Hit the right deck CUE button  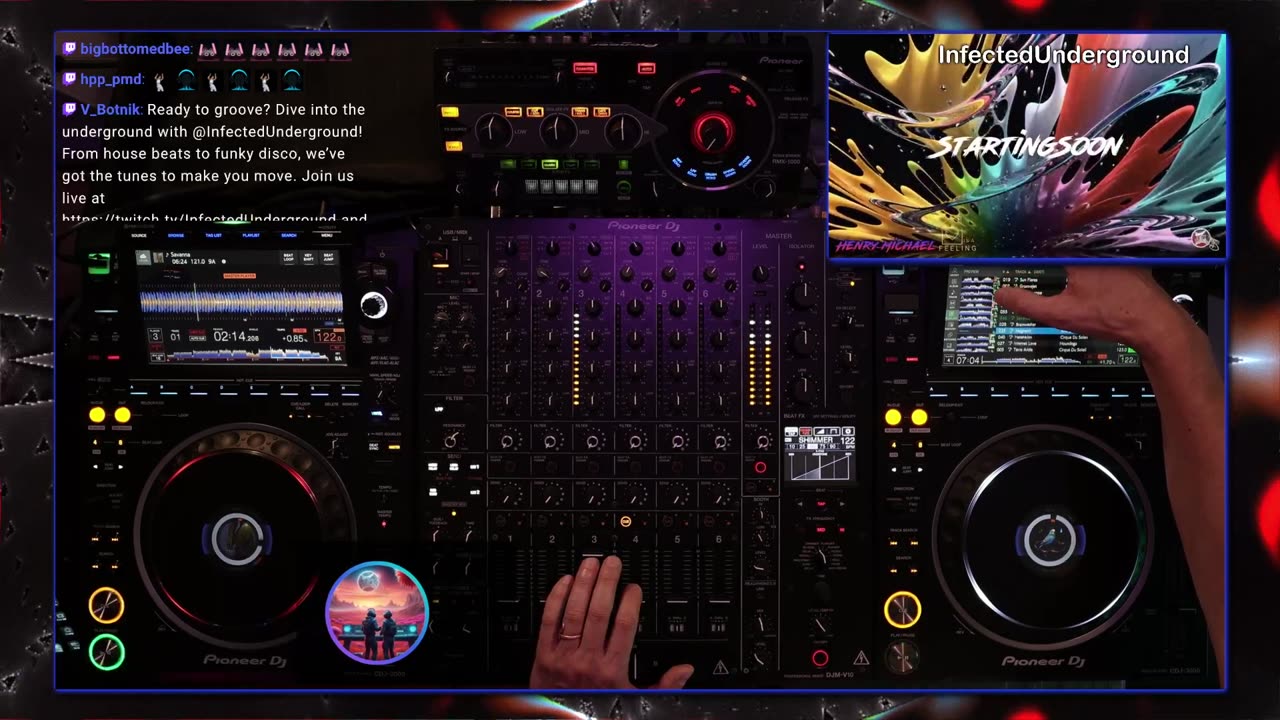[x=902, y=609]
